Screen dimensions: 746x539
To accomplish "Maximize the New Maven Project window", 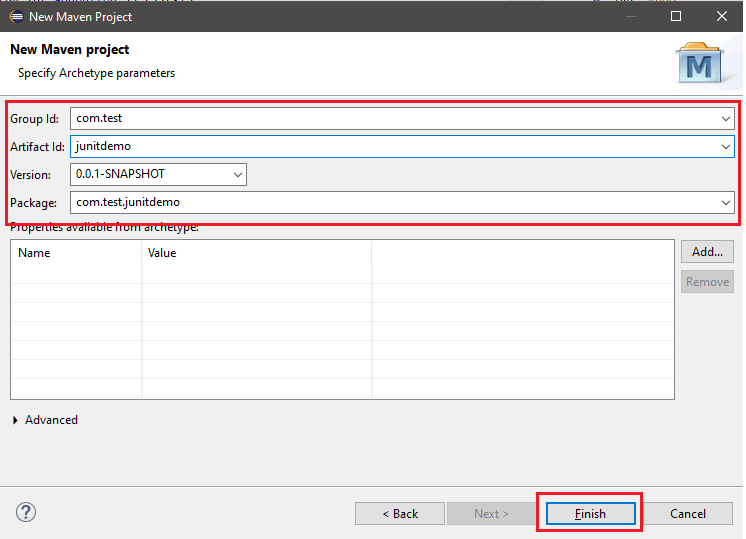I will (x=676, y=16).
